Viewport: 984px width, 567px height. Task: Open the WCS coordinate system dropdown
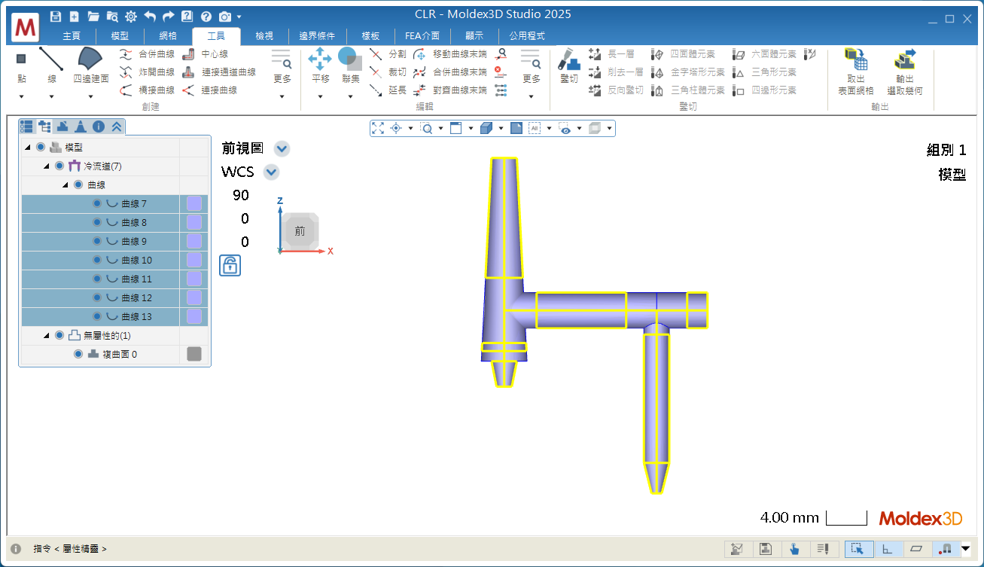point(271,172)
